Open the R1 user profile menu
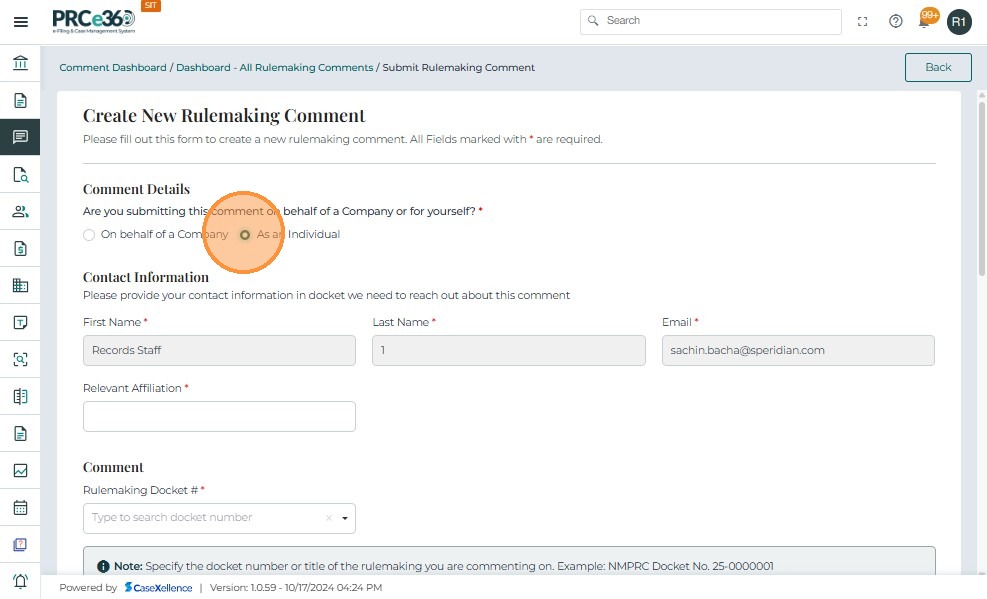The height and width of the screenshot is (599, 987). tap(959, 21)
